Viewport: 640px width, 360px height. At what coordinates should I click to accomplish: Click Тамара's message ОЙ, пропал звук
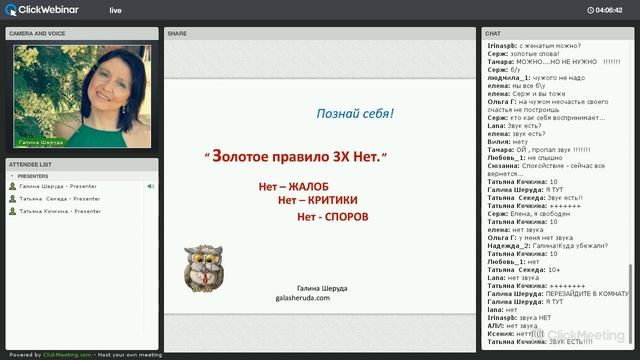[x=539, y=150]
